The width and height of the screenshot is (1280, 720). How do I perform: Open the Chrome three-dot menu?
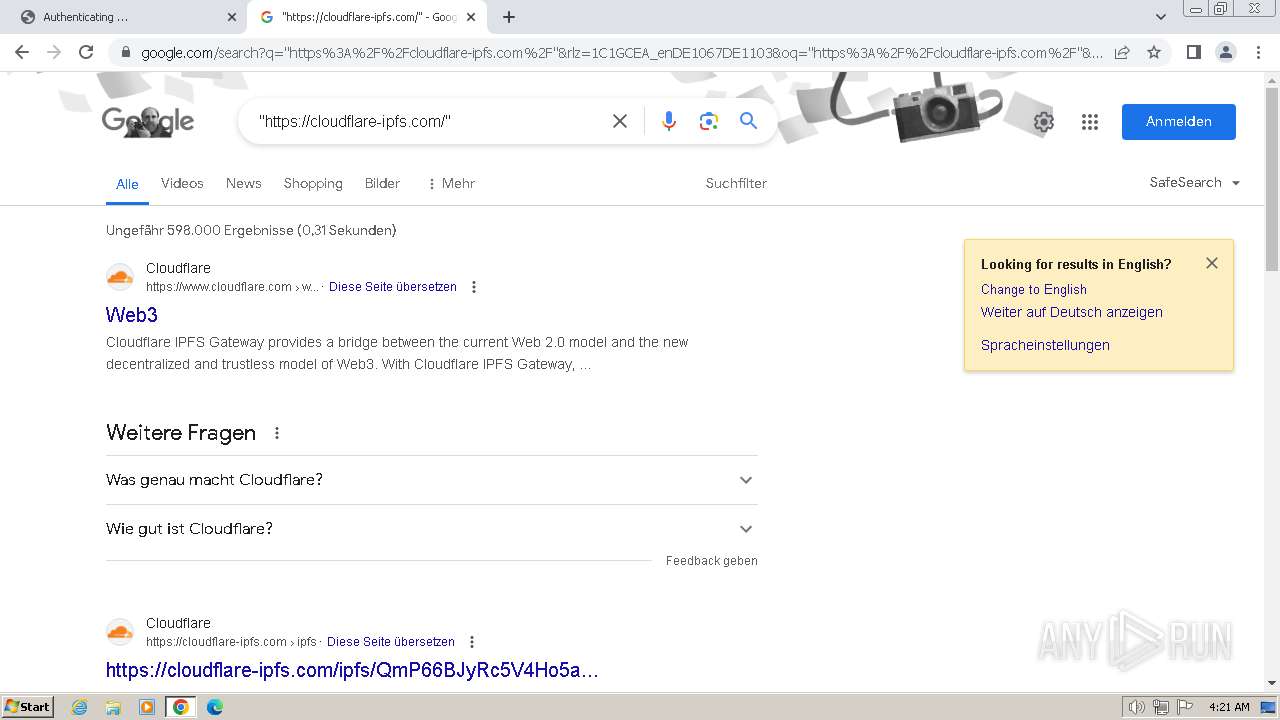click(1259, 52)
